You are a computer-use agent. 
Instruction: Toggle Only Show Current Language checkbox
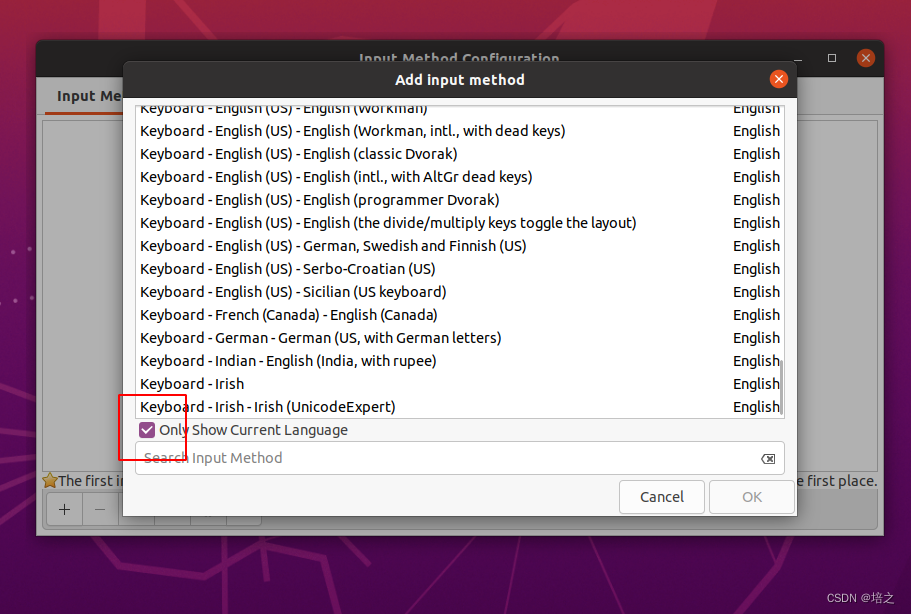click(x=147, y=430)
